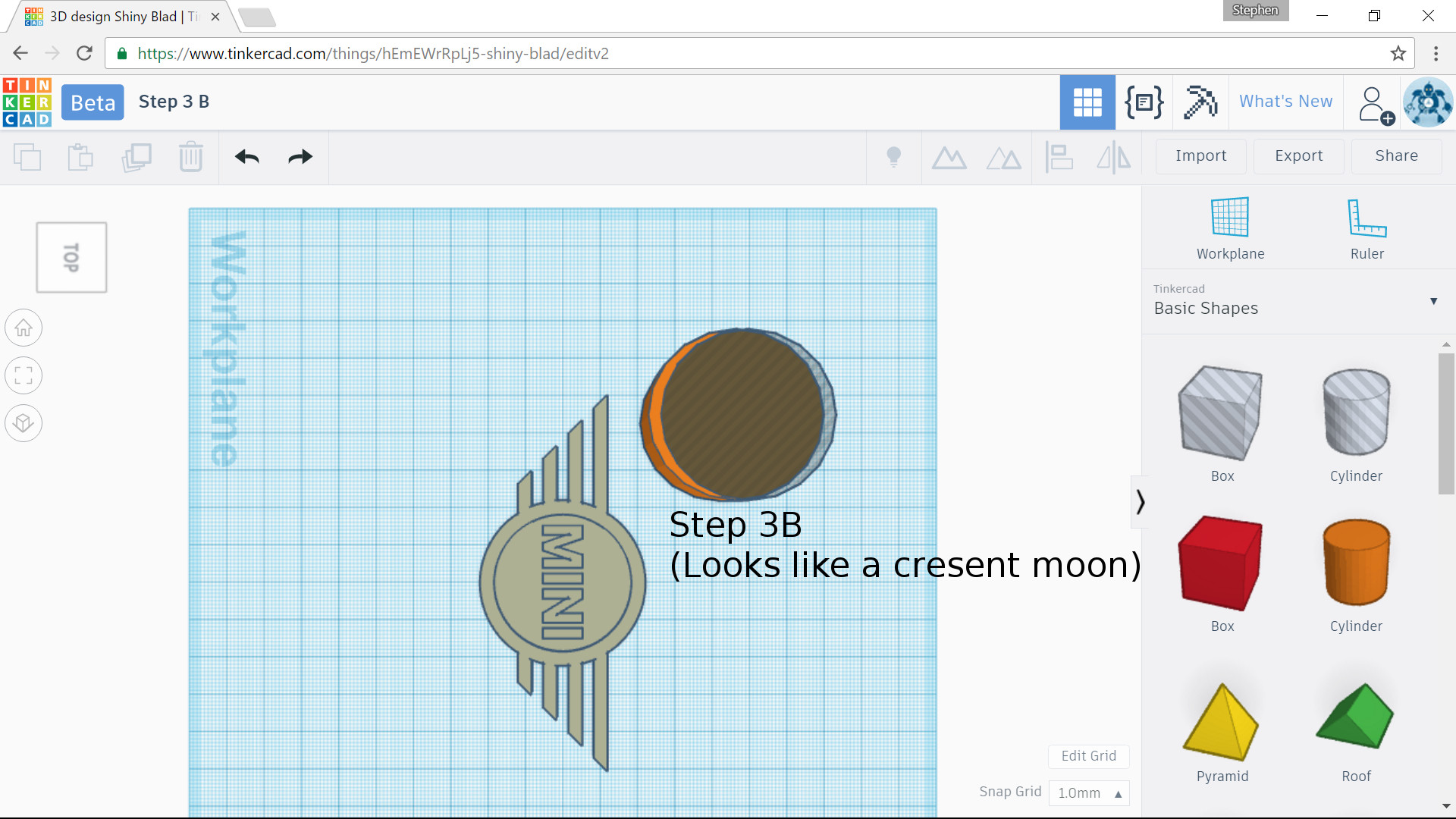Click the Beta badge
The width and height of the screenshot is (1456, 819).
tap(93, 102)
